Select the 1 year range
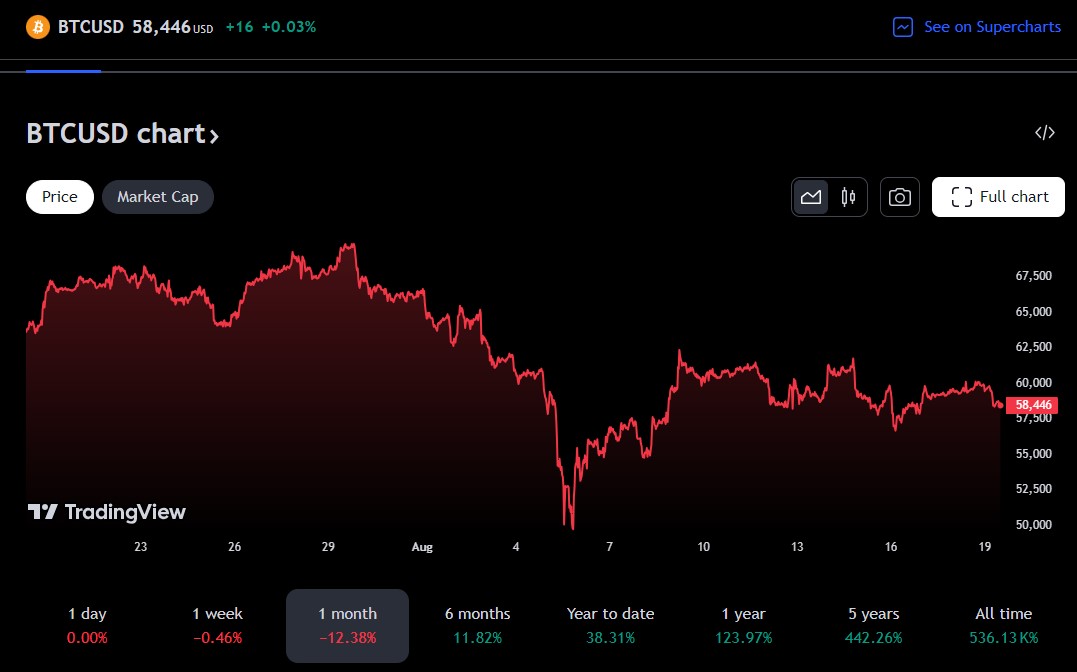The width and height of the screenshot is (1077, 672). [x=743, y=625]
